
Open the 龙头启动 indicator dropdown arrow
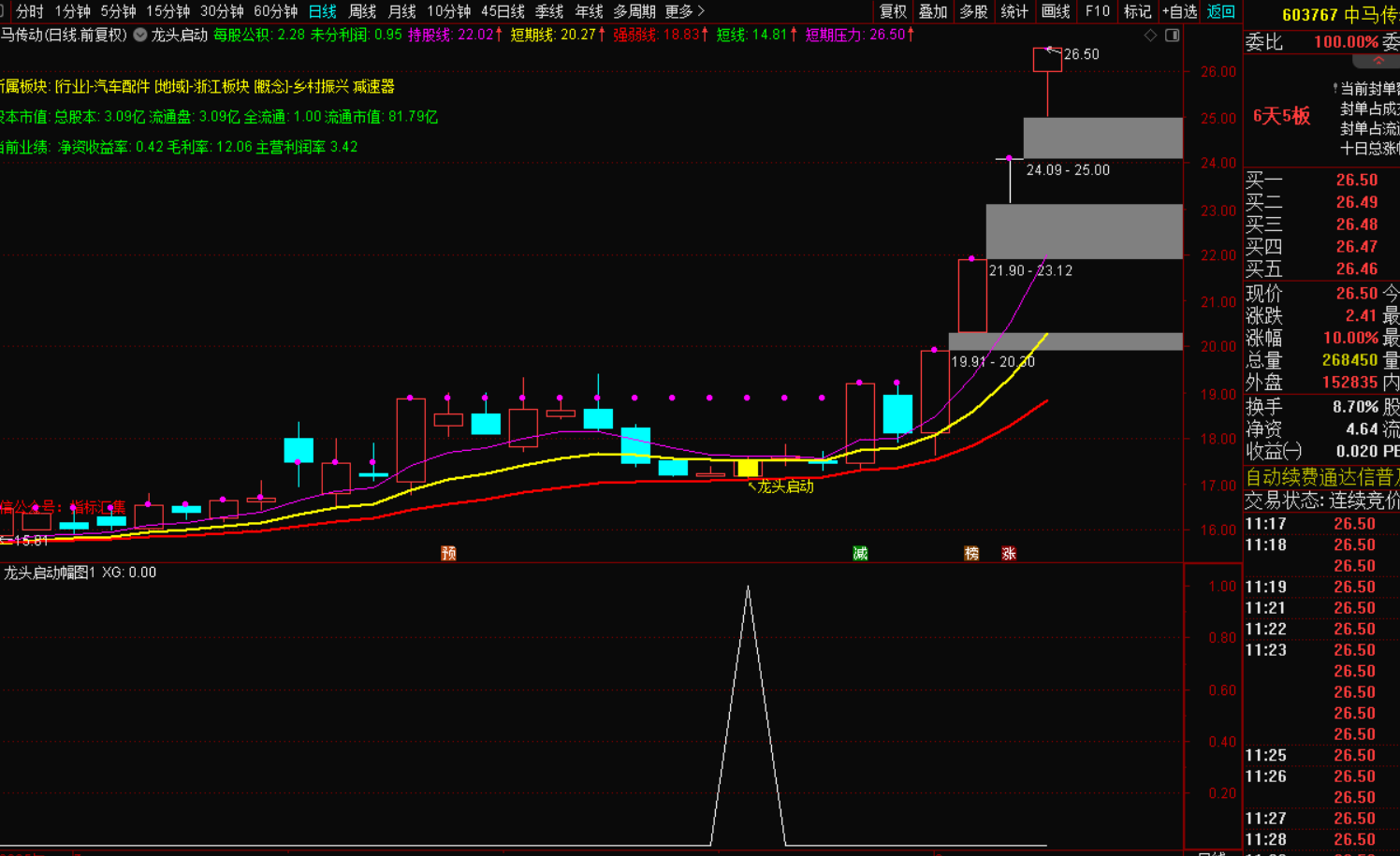[x=140, y=35]
